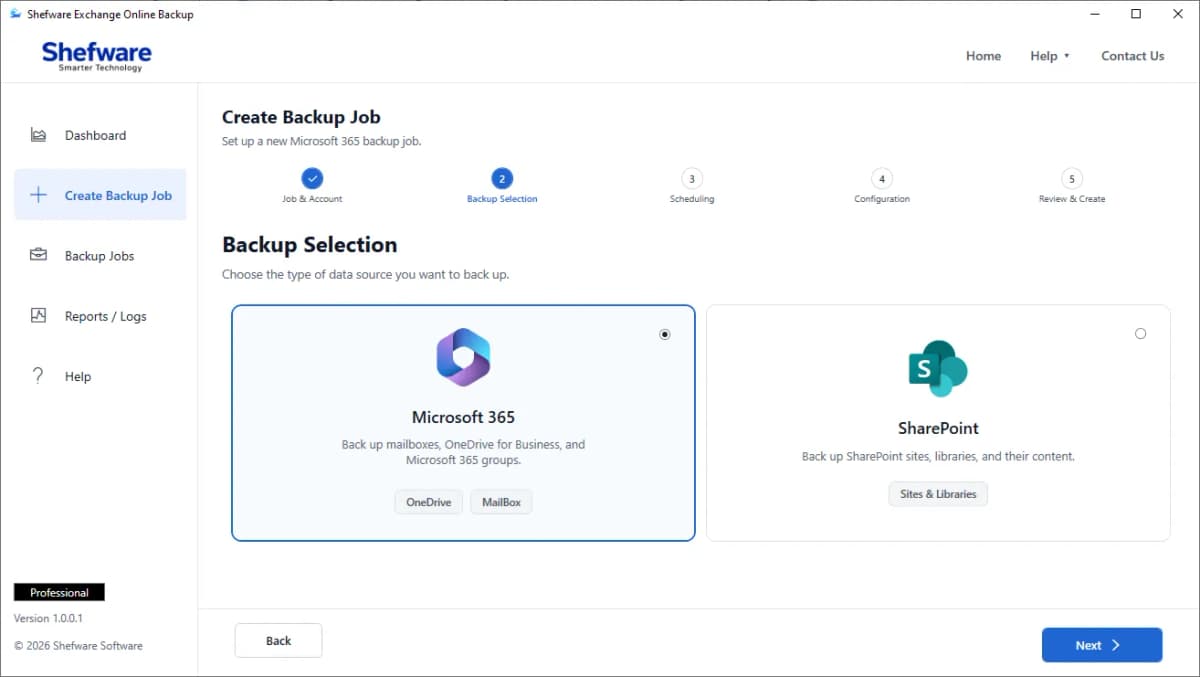This screenshot has height=677, width=1200.
Task: Click the Backup Selection step label
Action: 502,199
